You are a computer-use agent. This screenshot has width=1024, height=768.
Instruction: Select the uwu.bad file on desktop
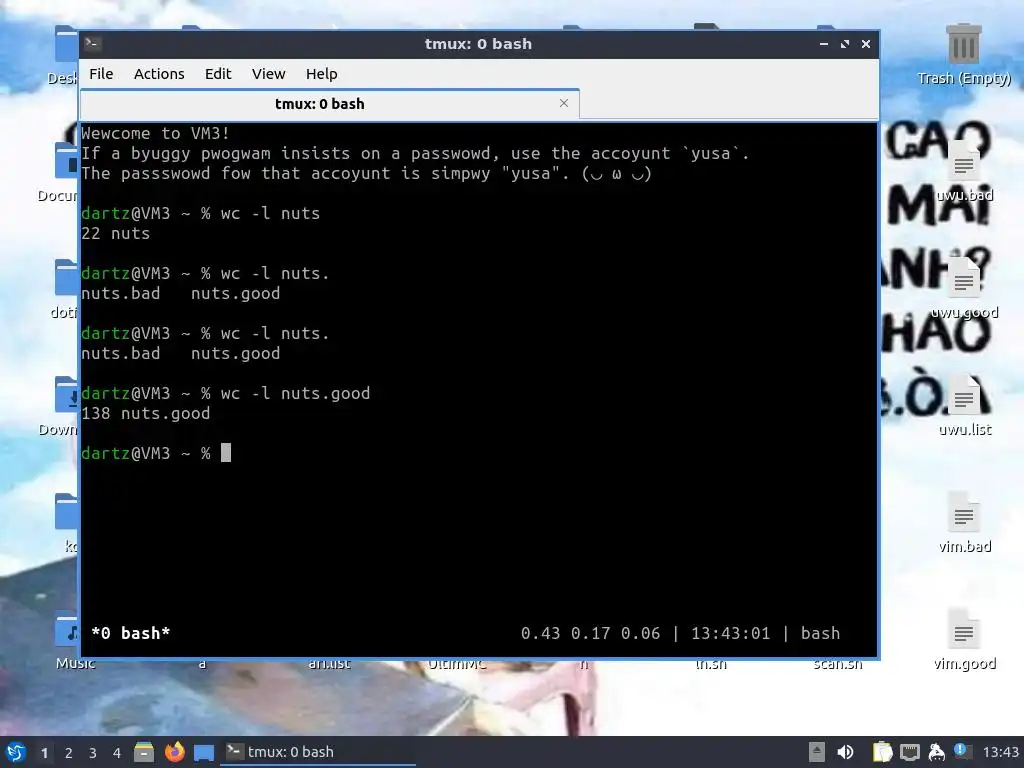coord(964,172)
